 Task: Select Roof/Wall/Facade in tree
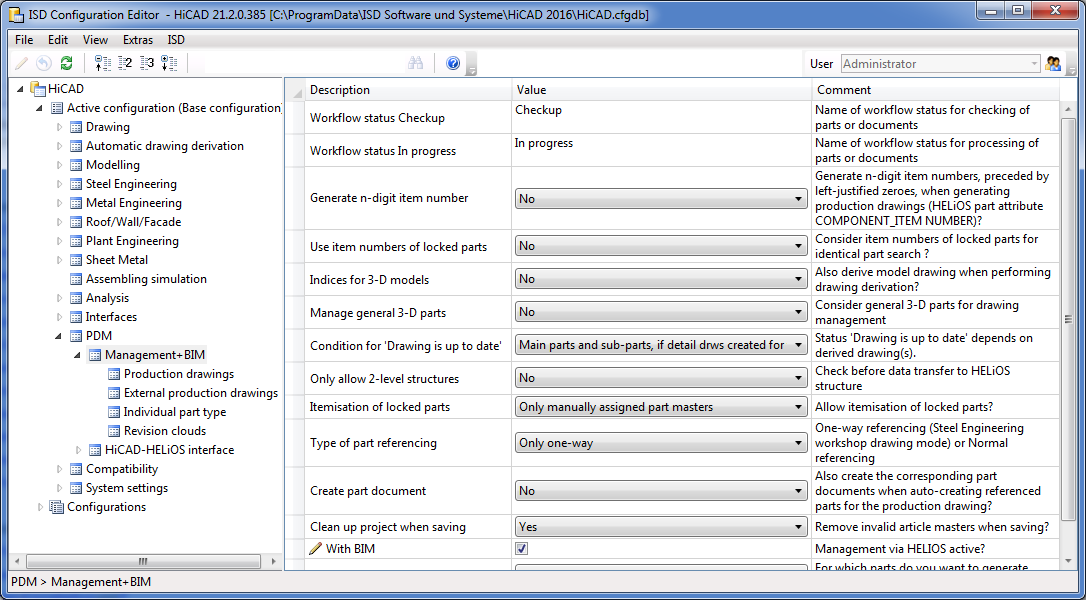(x=133, y=222)
